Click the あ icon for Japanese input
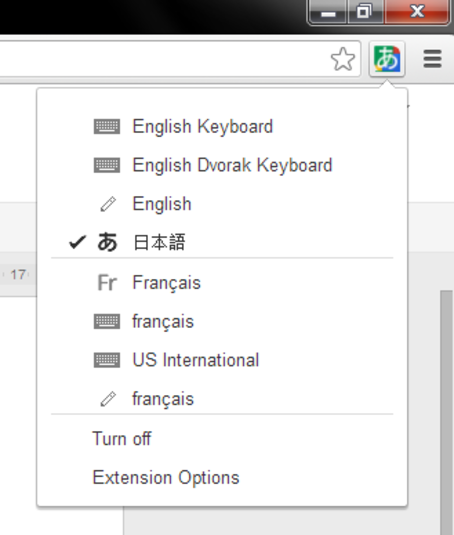Screen dimensions: 454x535 tap(107, 242)
